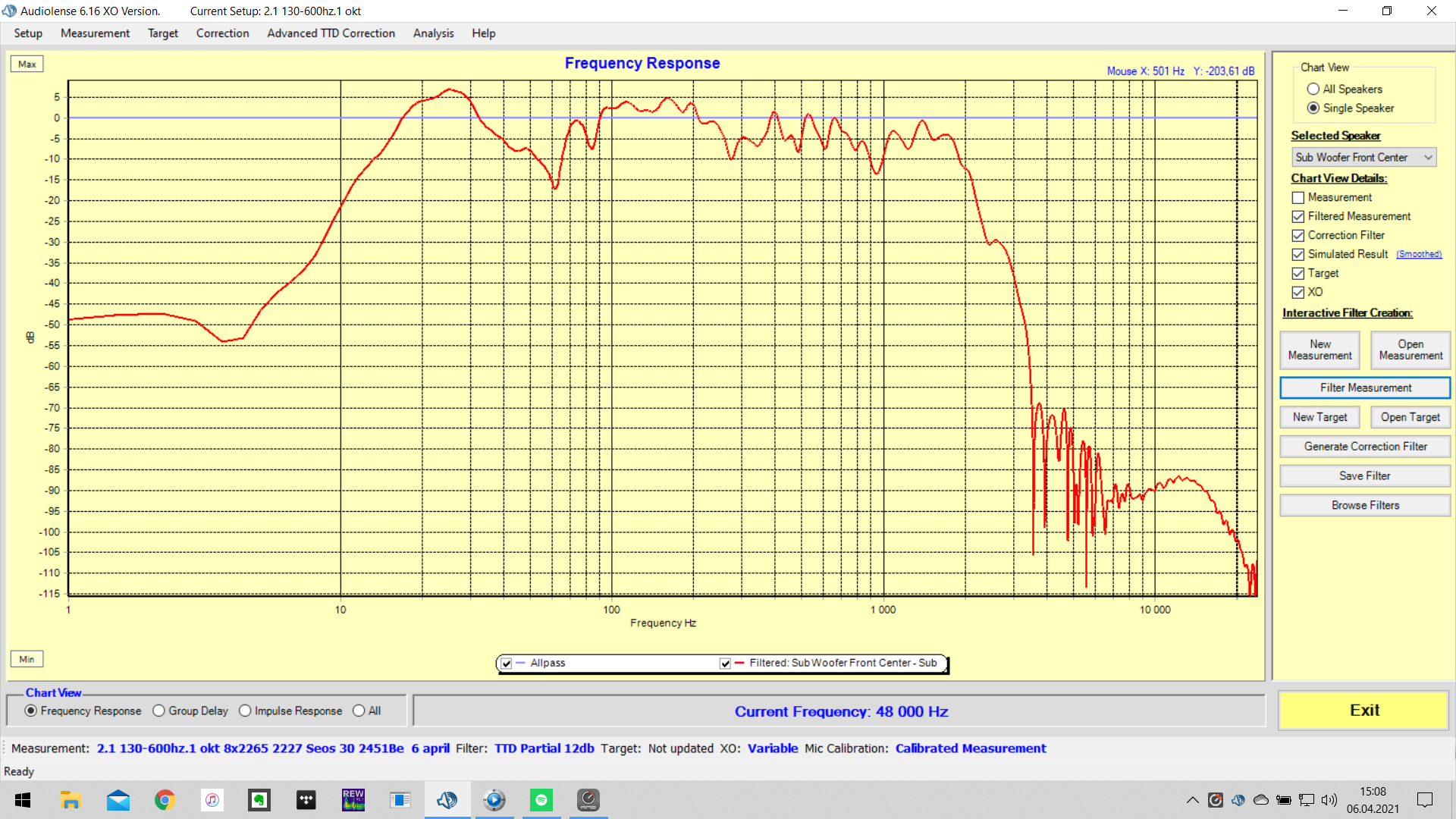
Task: Switch to Impulse Response chart view
Action: click(x=245, y=711)
